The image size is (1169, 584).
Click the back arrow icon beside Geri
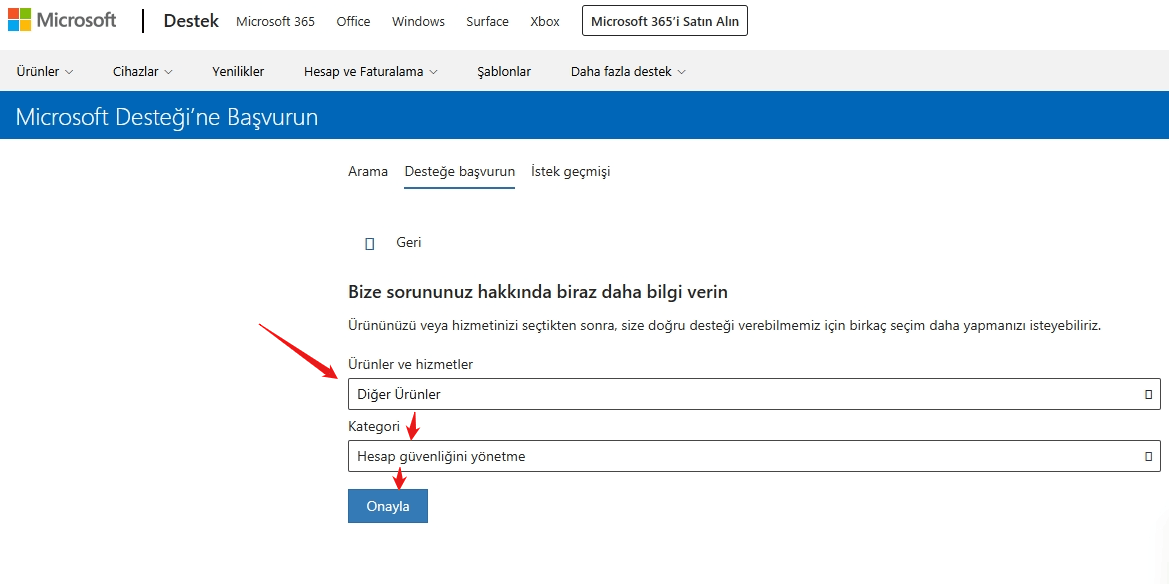point(369,244)
